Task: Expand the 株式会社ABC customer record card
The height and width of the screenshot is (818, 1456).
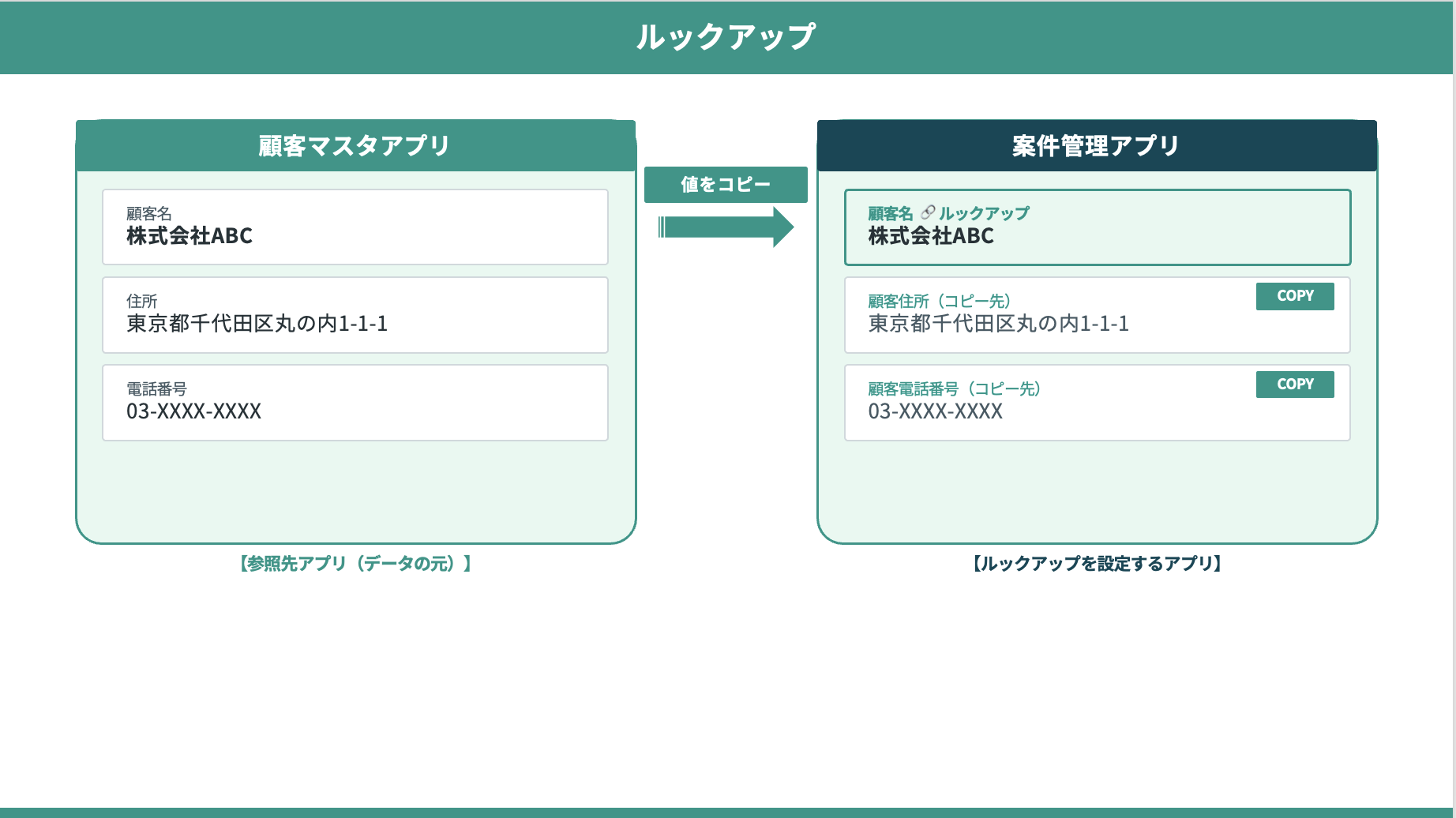Action: click(x=355, y=227)
